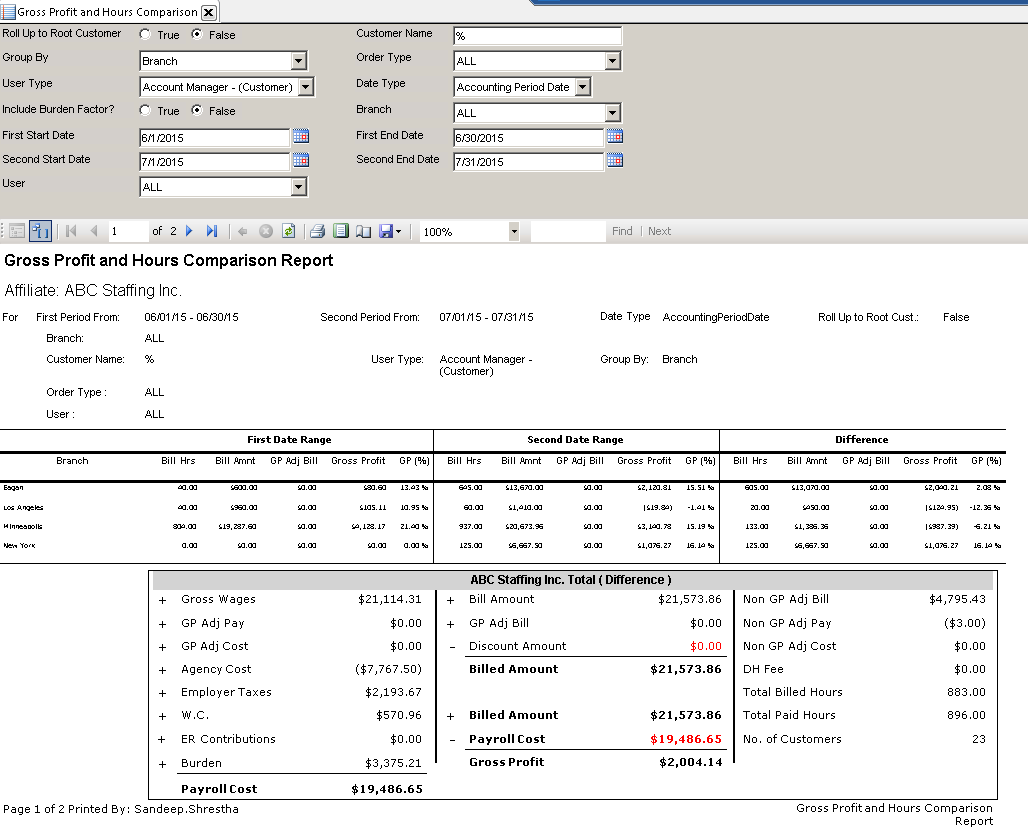Click the Eagan branch row label
Image resolution: width=1028 pixels, height=828 pixels.
tap(13, 487)
